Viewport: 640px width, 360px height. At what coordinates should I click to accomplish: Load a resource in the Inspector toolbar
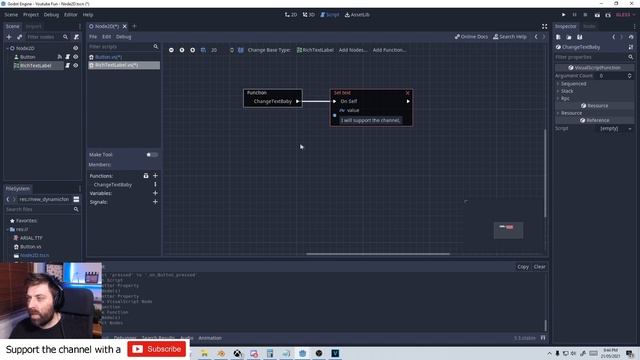point(569,37)
